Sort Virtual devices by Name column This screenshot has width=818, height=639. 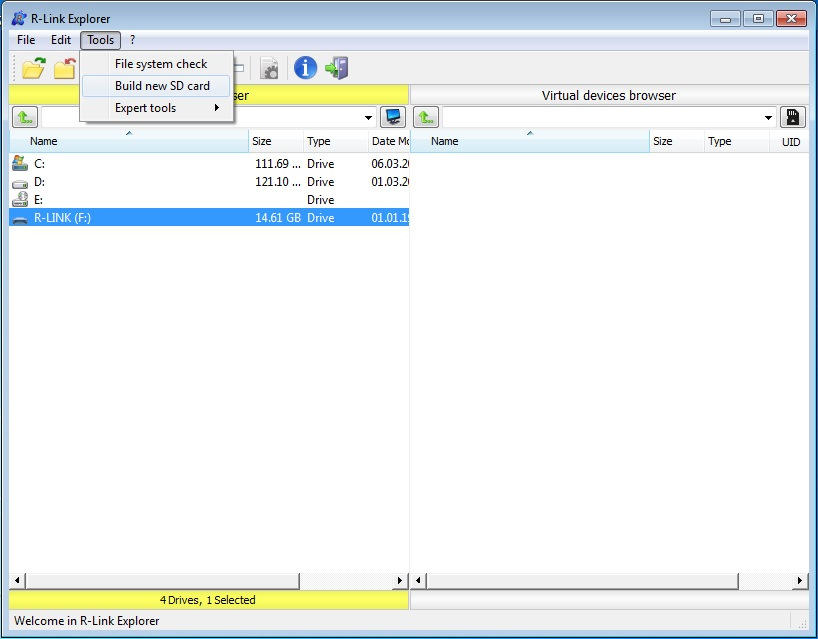(530, 141)
